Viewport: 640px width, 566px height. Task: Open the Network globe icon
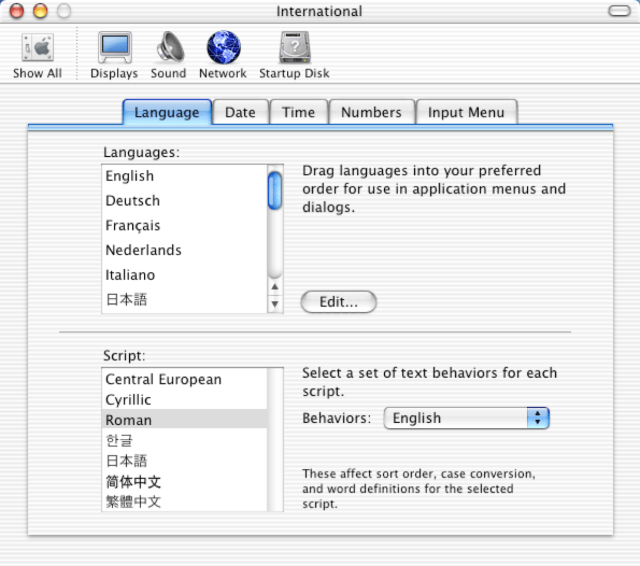[223, 55]
